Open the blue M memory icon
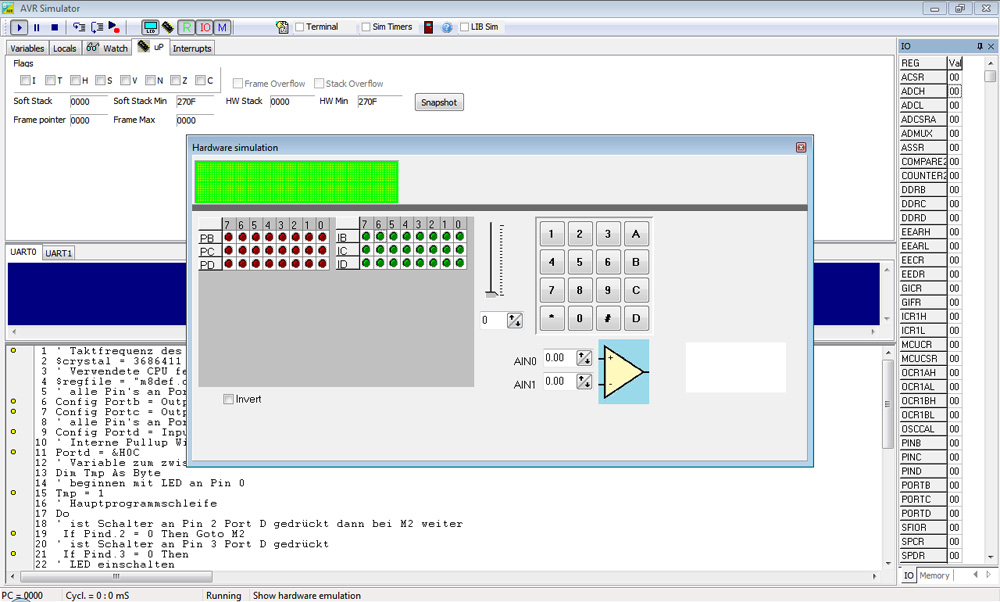Screen dimensions: 1000x602 [221, 27]
